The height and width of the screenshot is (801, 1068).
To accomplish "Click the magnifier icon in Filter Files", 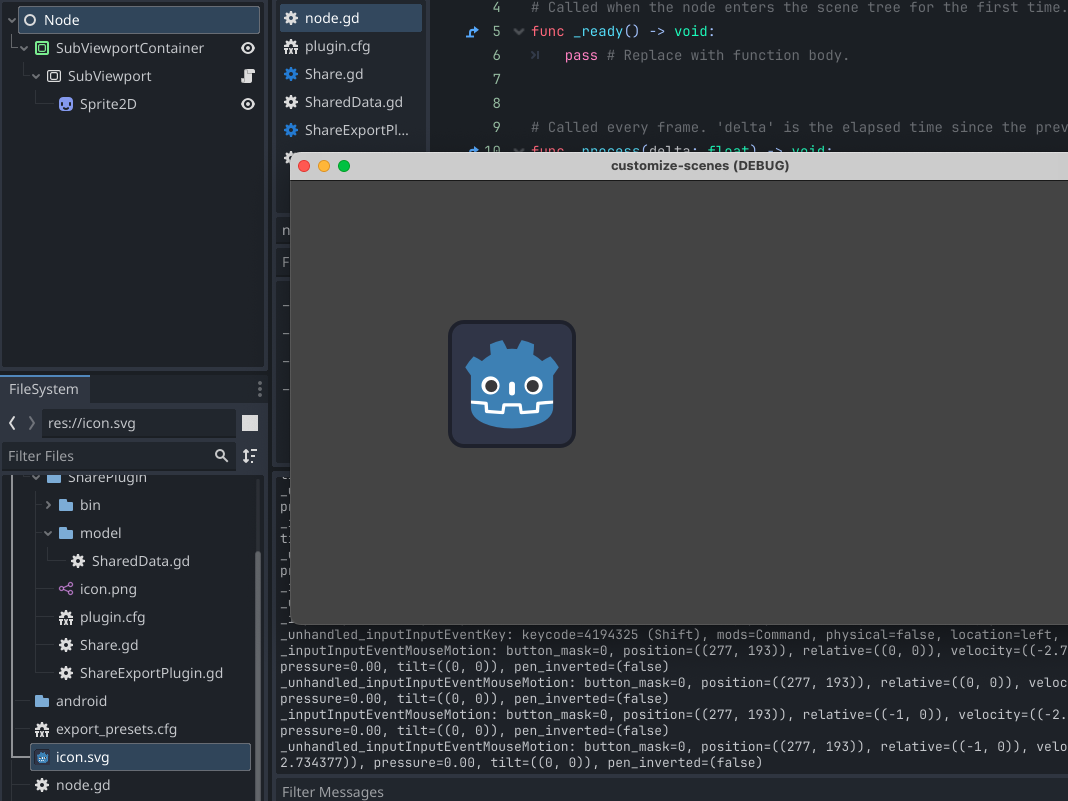I will tap(221, 456).
